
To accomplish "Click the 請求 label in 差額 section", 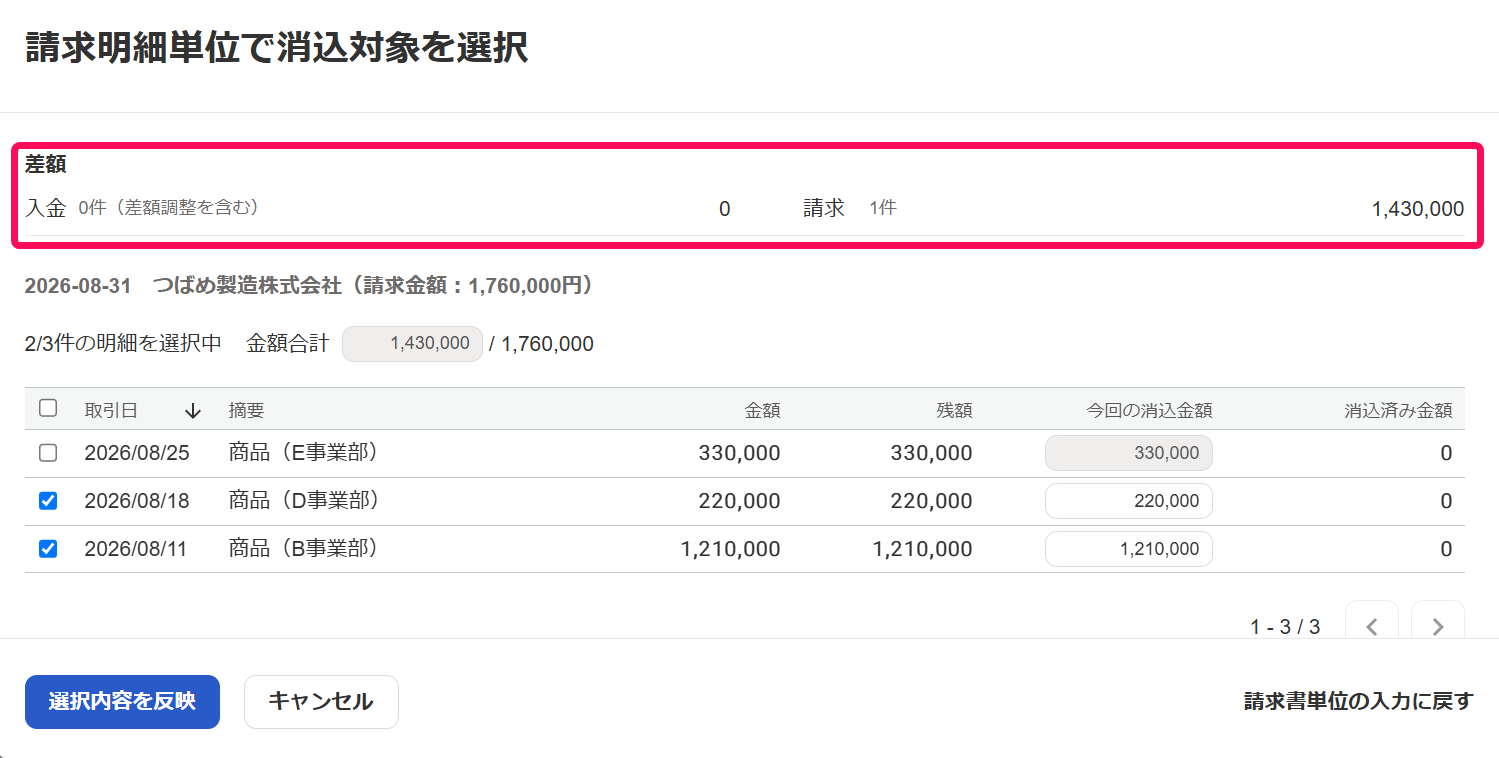I will click(824, 208).
